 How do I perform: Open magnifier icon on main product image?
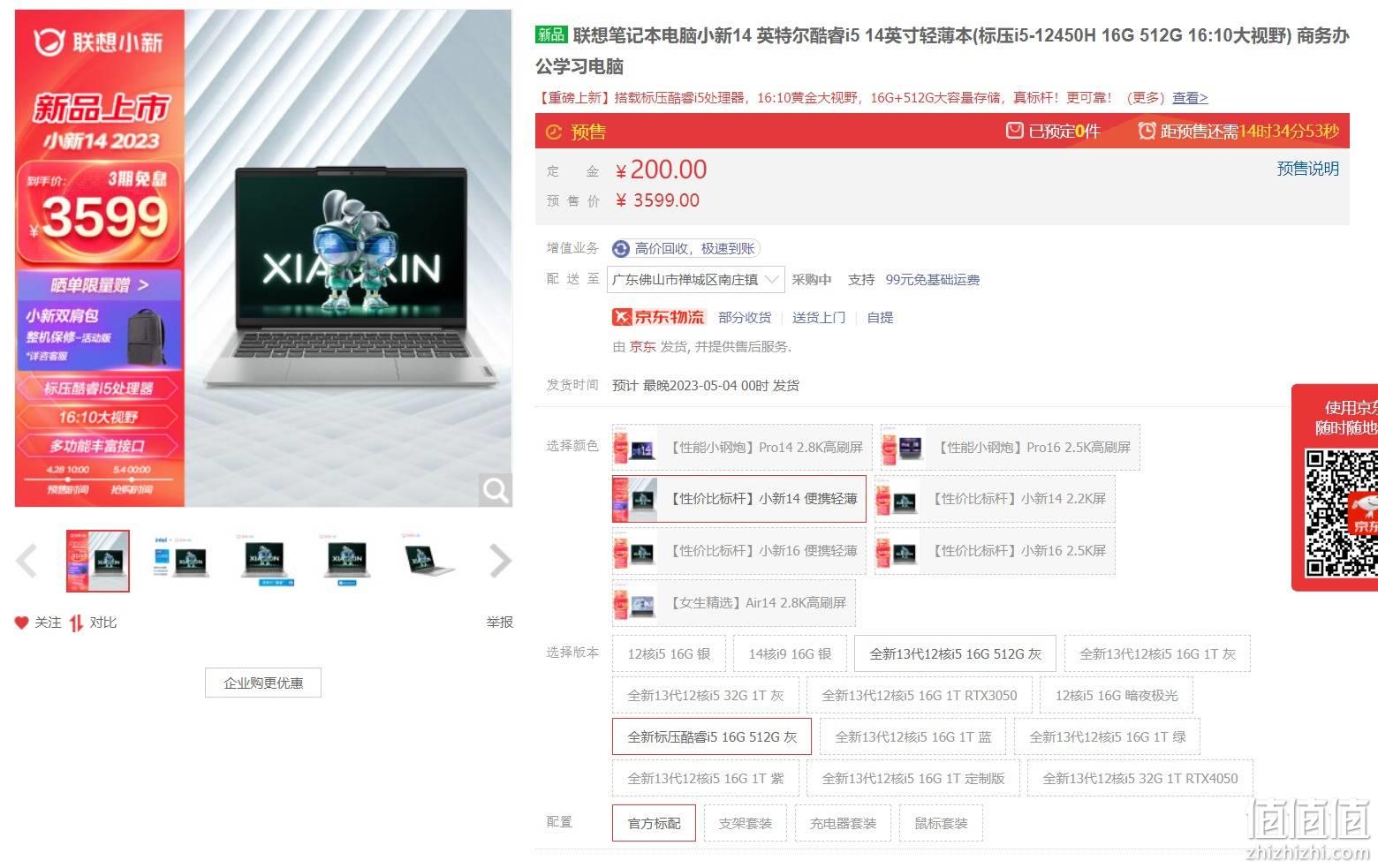pyautogui.click(x=496, y=490)
